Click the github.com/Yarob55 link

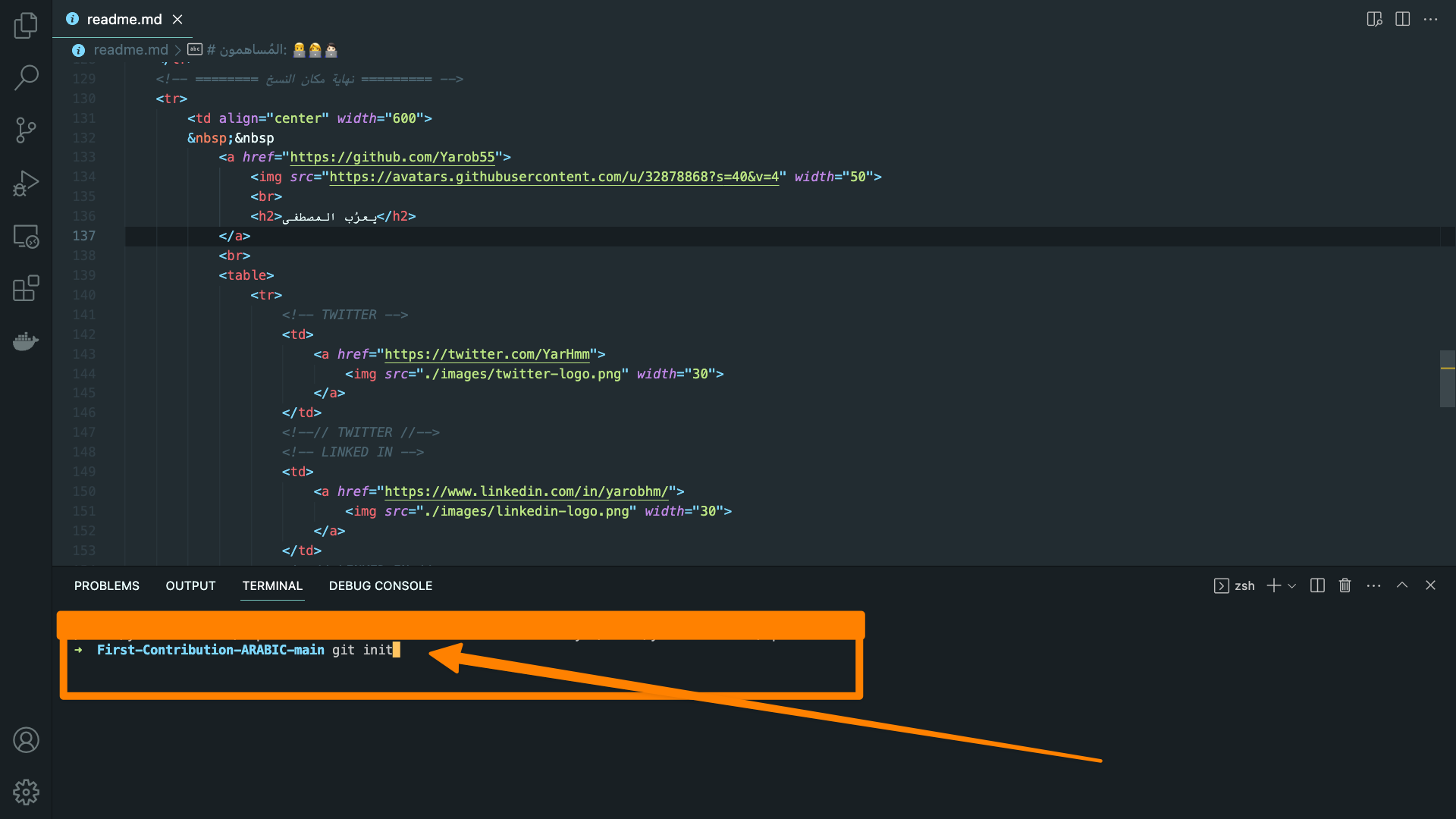click(x=392, y=157)
